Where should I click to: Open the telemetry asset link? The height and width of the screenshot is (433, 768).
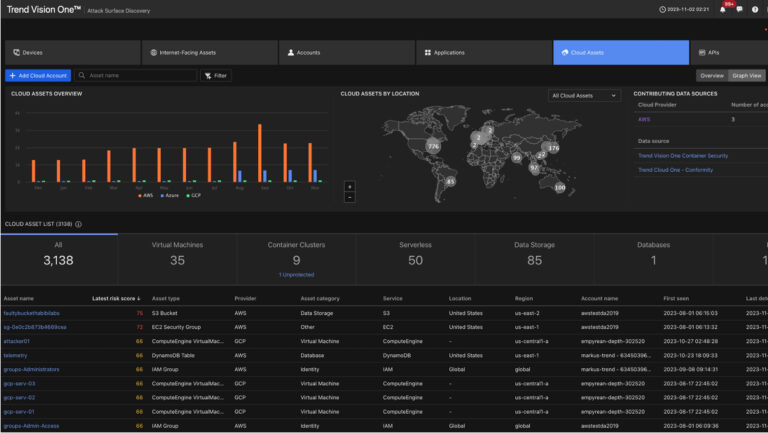tap(15, 356)
